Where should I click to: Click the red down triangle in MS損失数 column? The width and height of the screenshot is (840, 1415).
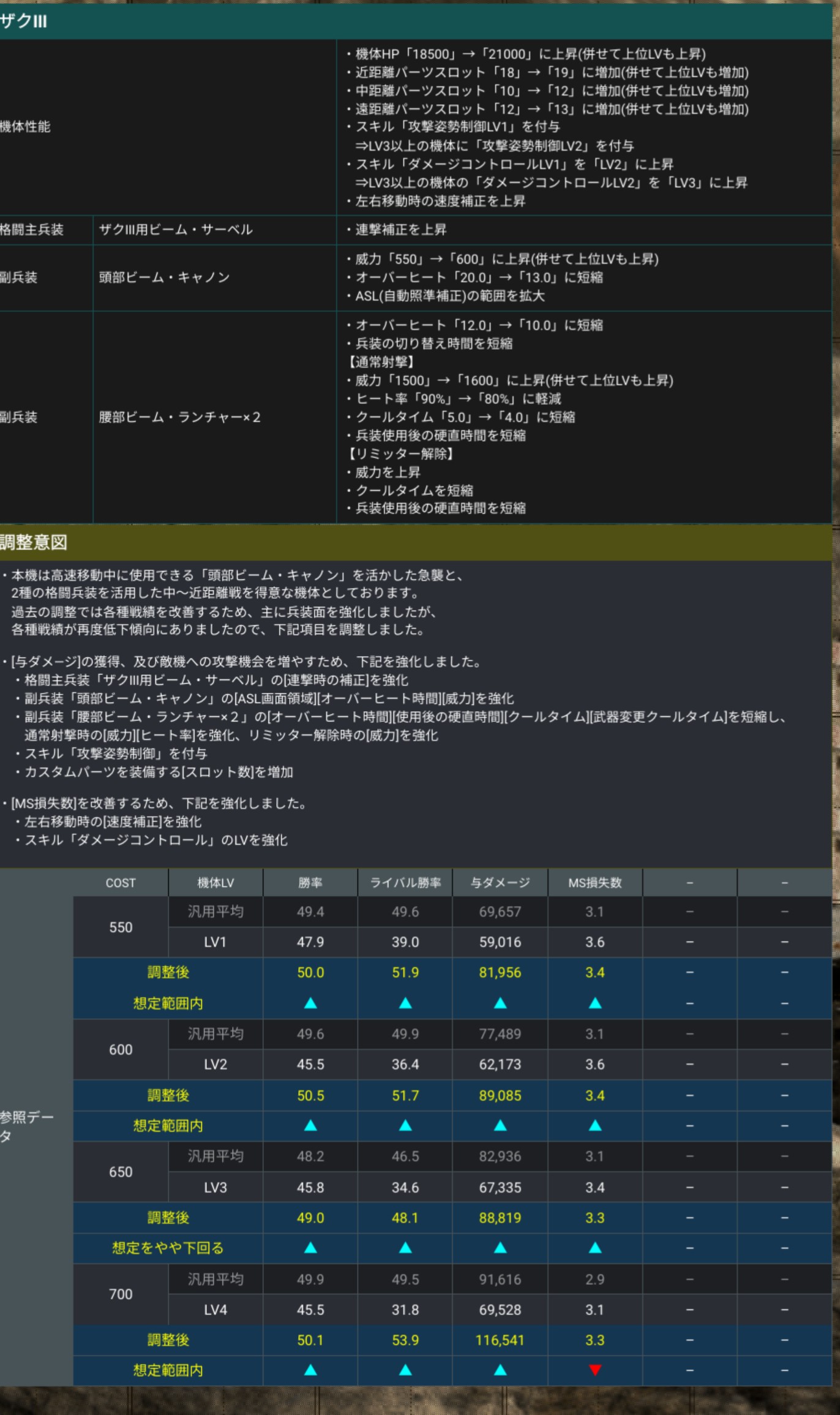coord(595,1370)
